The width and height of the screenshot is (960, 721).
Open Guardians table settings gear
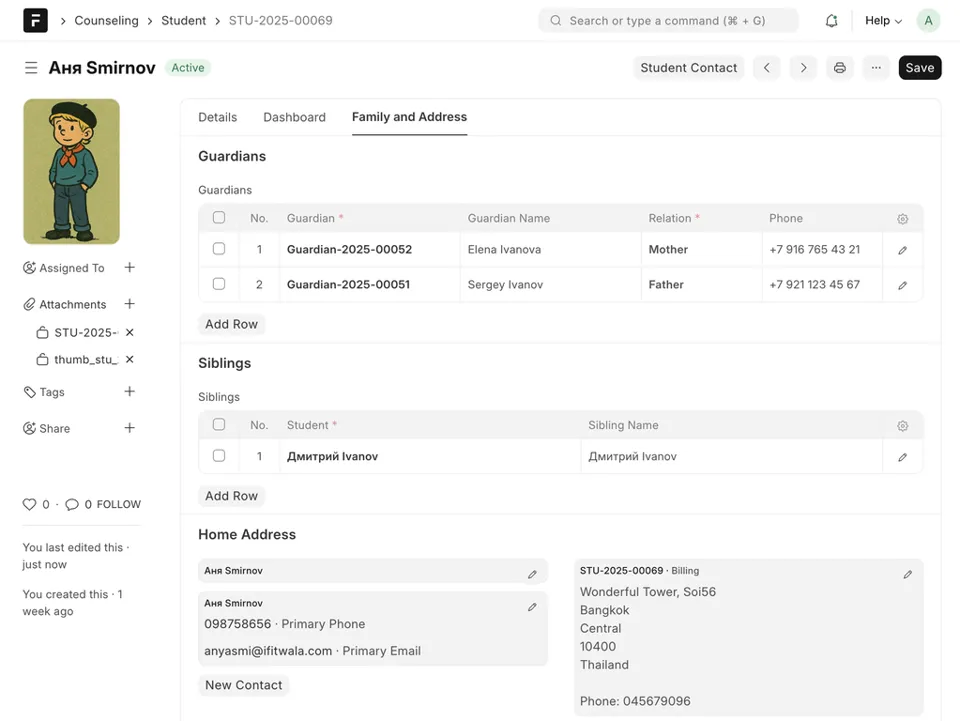[902, 219]
